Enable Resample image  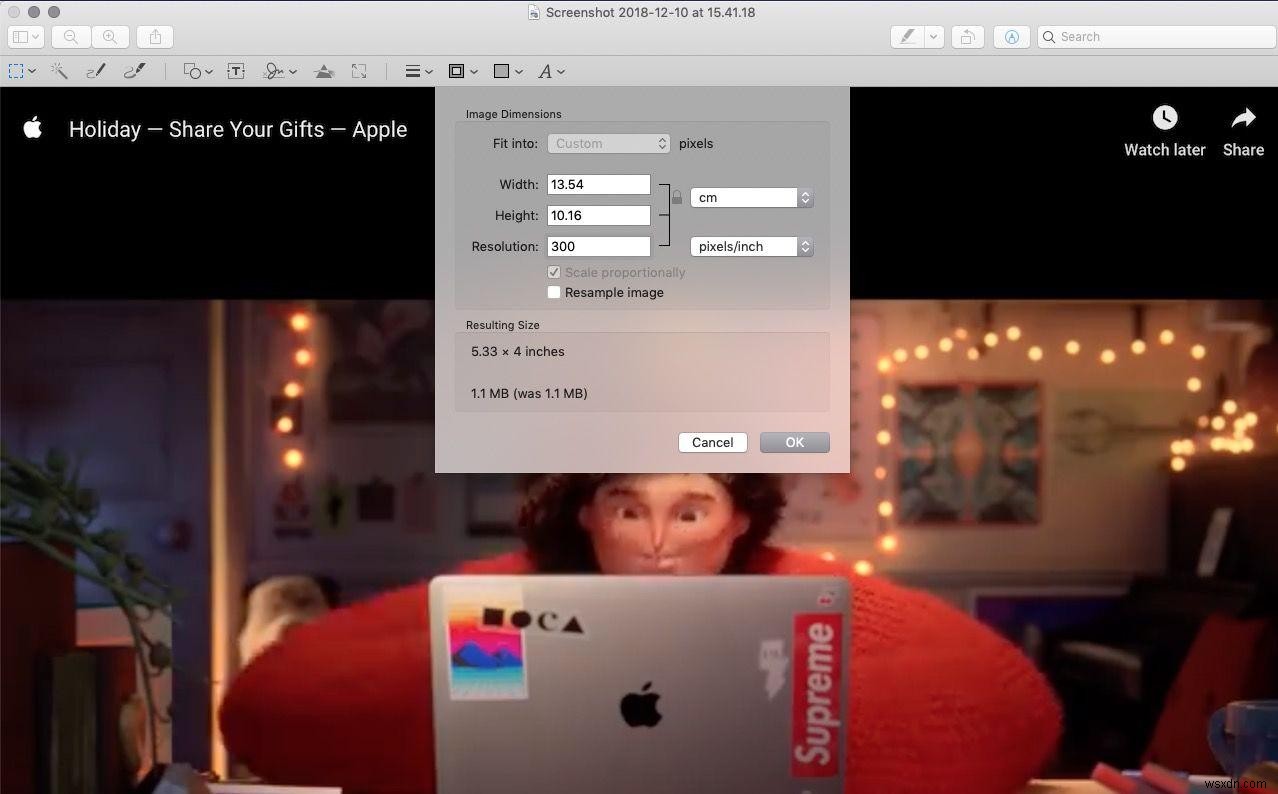(x=554, y=292)
